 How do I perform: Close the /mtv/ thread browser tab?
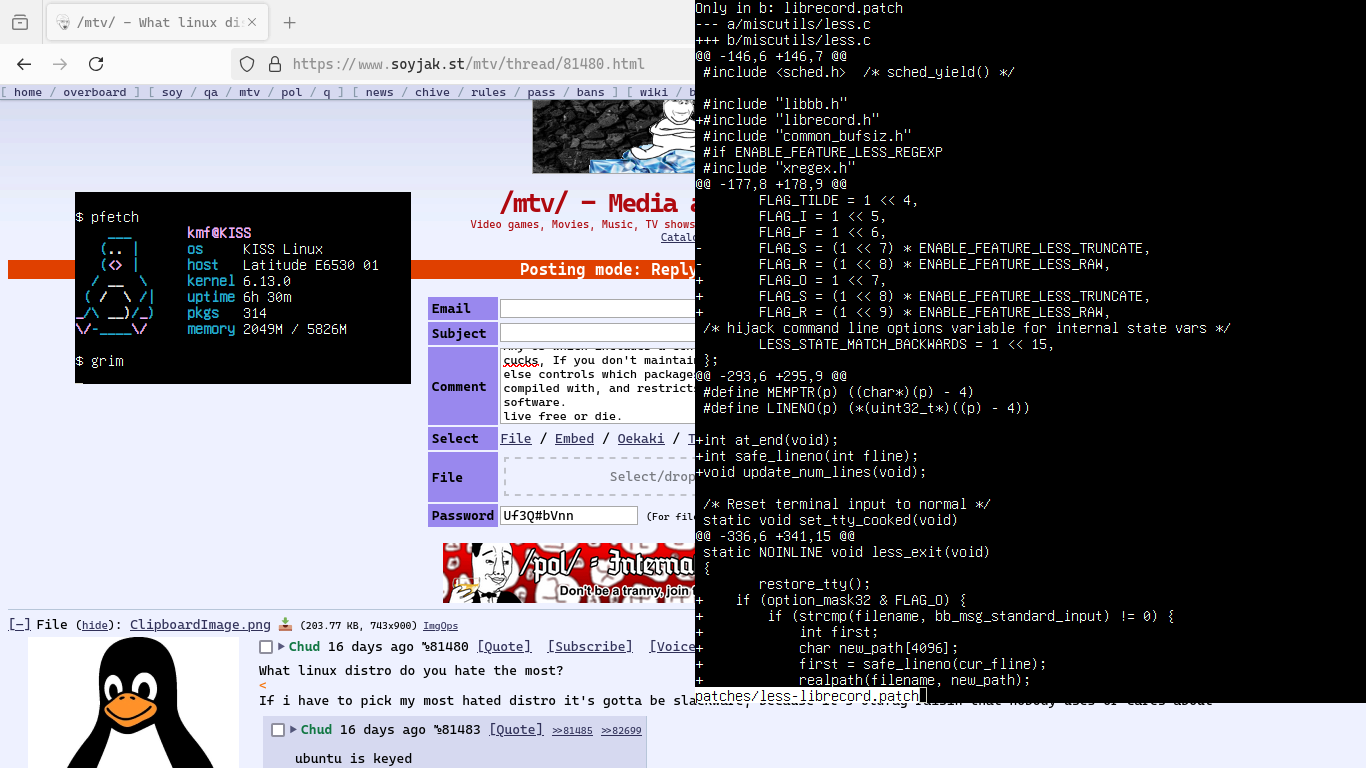251,22
